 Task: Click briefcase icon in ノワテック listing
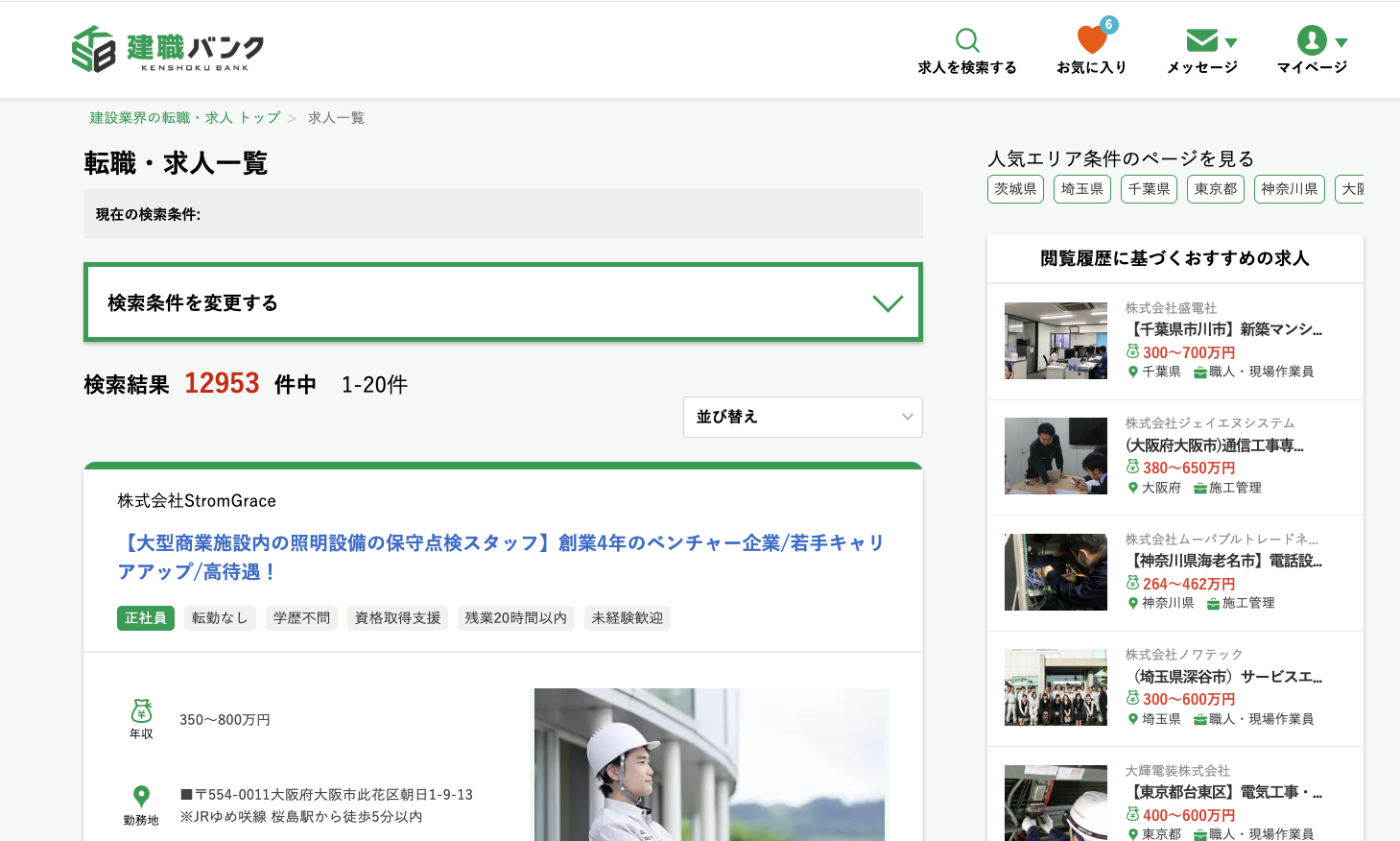[1199, 720]
